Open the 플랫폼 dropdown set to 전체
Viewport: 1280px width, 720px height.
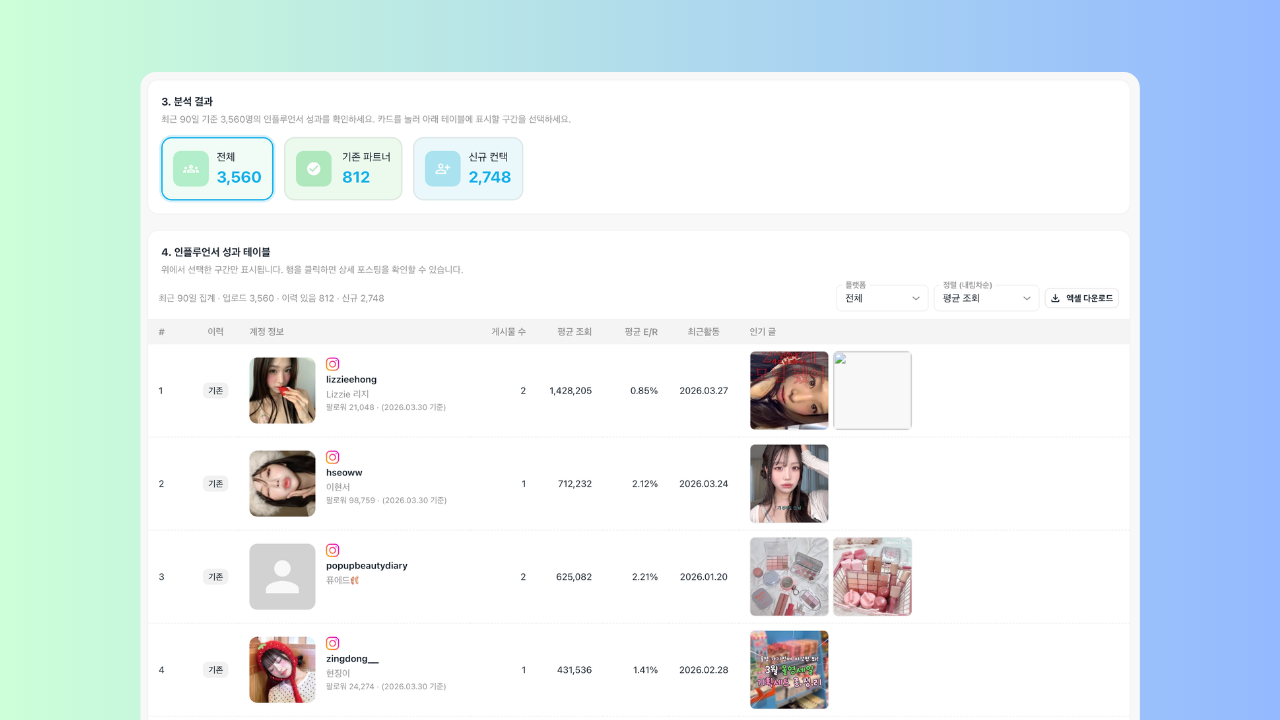click(882, 298)
